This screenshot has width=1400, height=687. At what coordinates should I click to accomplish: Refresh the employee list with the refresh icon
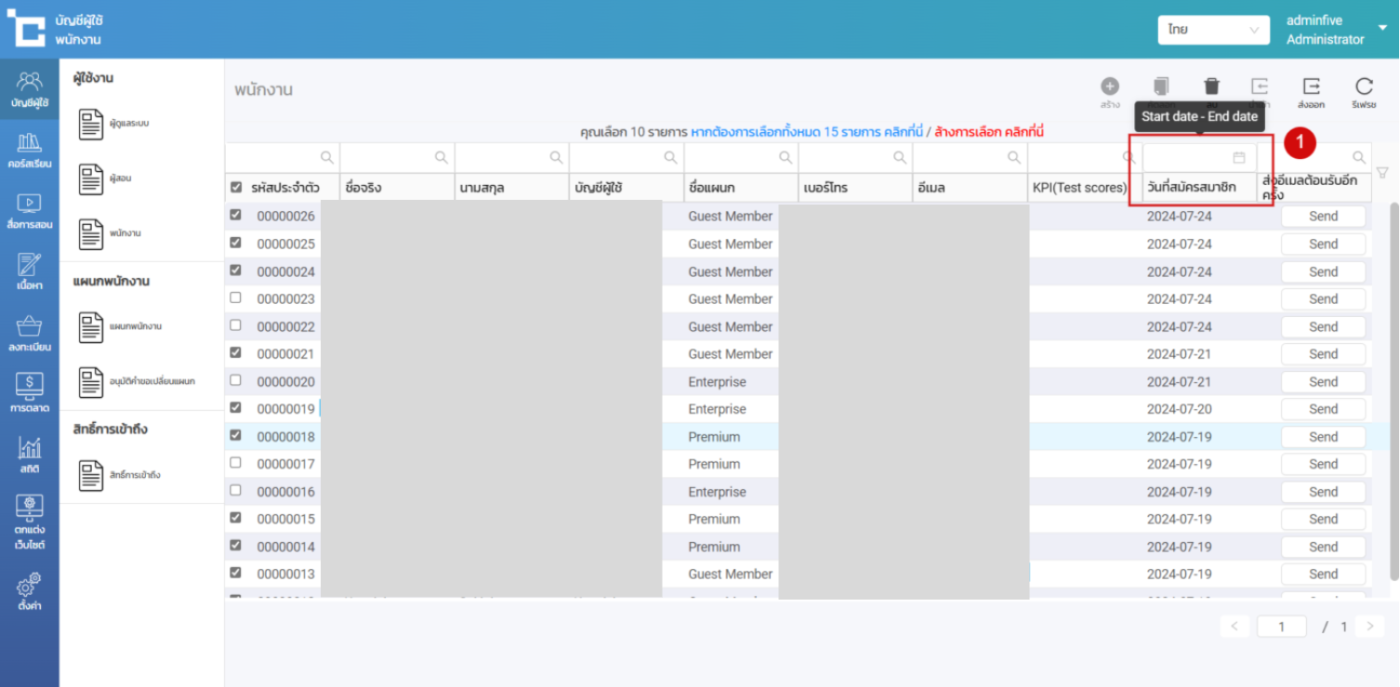point(1364,88)
